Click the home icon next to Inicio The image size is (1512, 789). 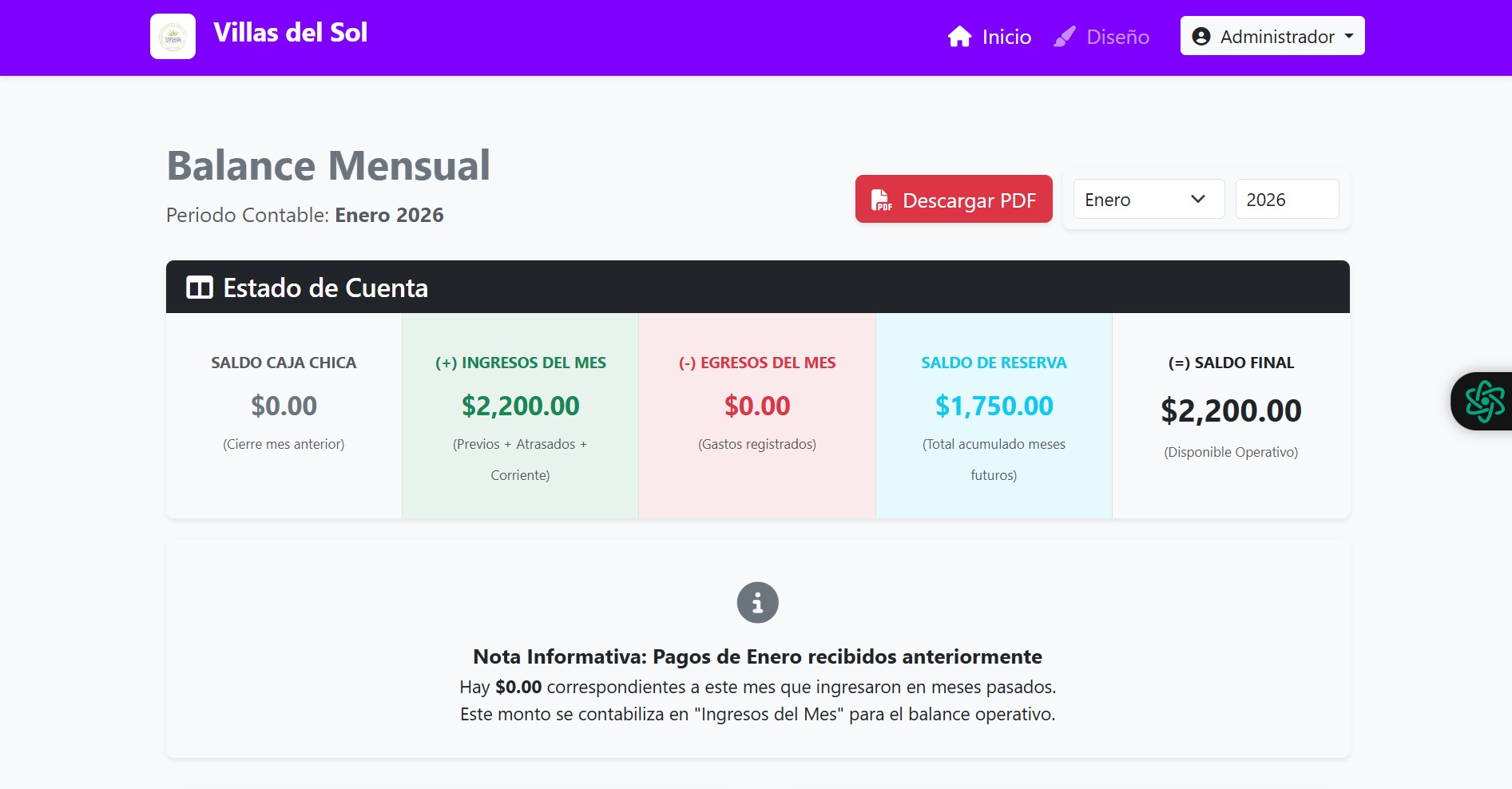[x=959, y=35]
